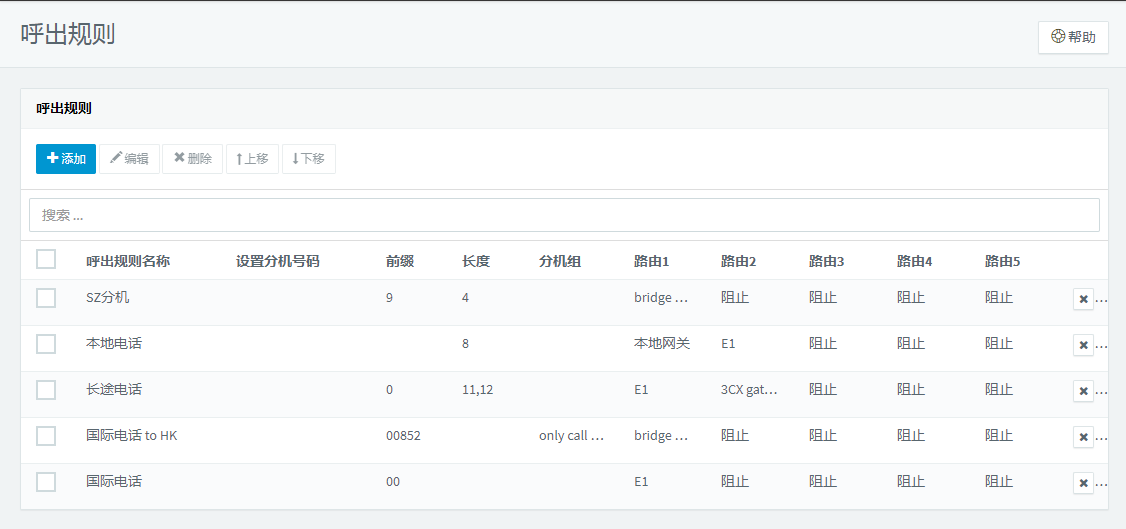The height and width of the screenshot is (529, 1126).
Task: Click 路由4 阻止 link in 本地电话 row
Action: (911, 344)
